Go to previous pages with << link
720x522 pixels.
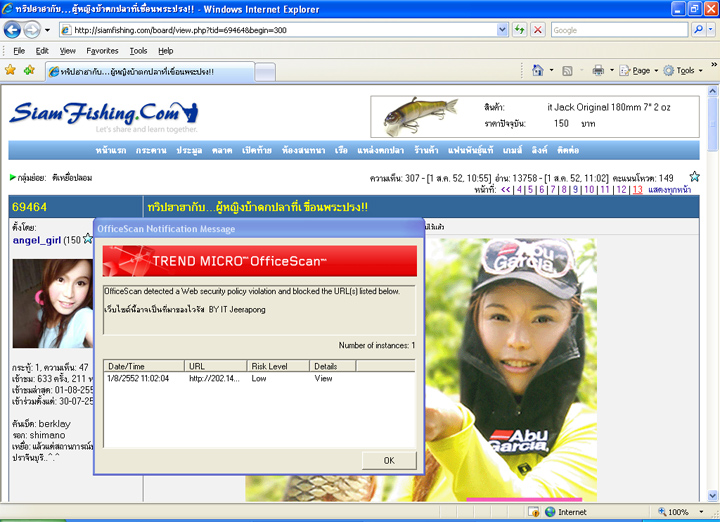506,190
